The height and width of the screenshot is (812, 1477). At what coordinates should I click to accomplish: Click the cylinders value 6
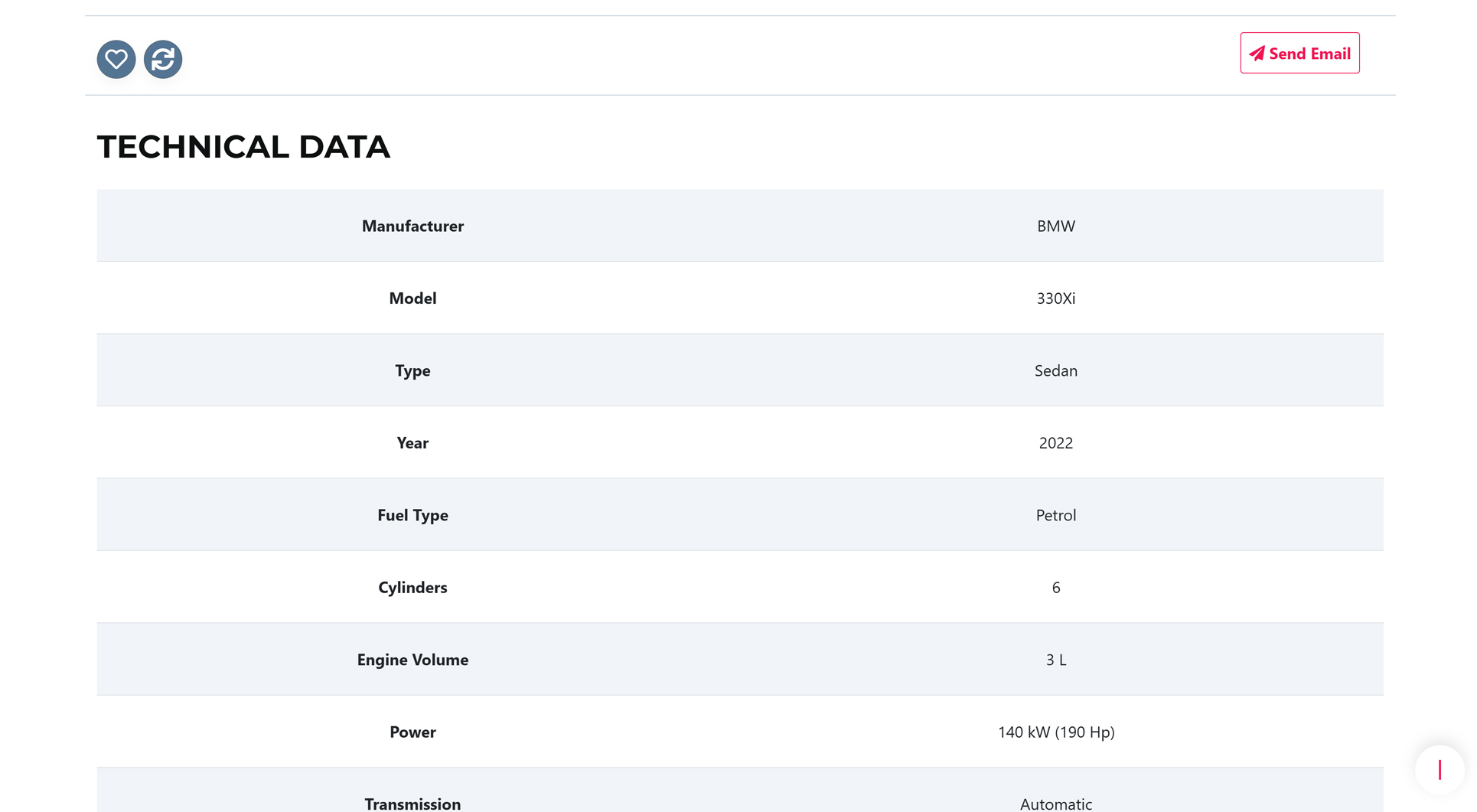(x=1055, y=588)
